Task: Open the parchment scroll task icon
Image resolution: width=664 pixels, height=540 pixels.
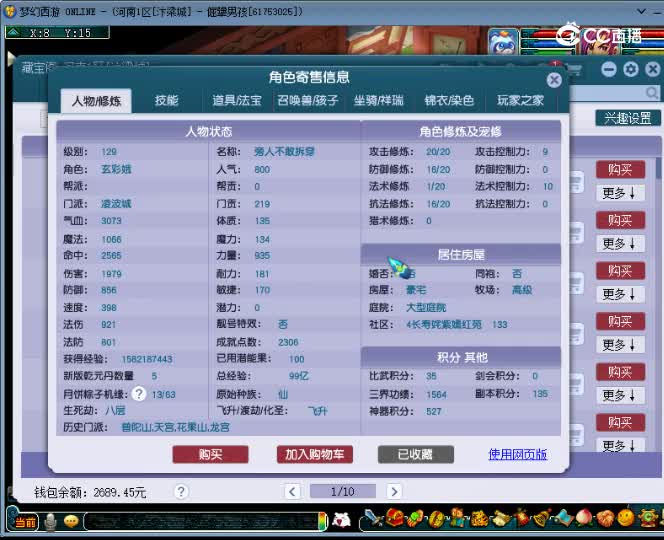Action: click(501, 518)
